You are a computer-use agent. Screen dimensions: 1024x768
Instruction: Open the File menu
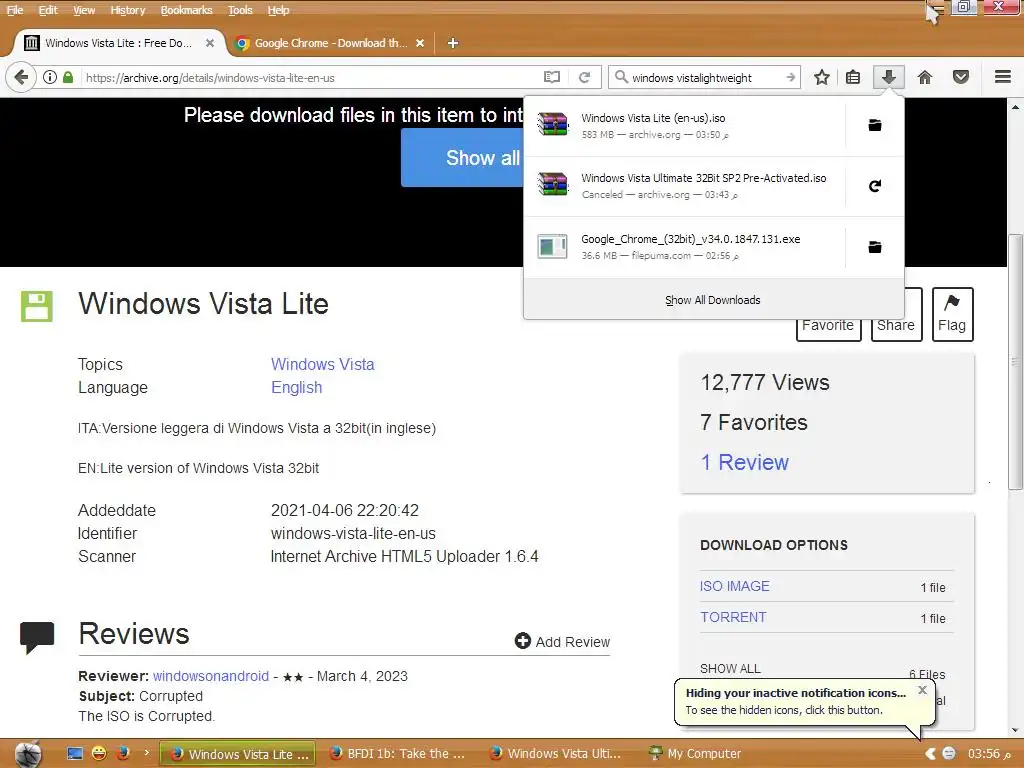(15, 10)
